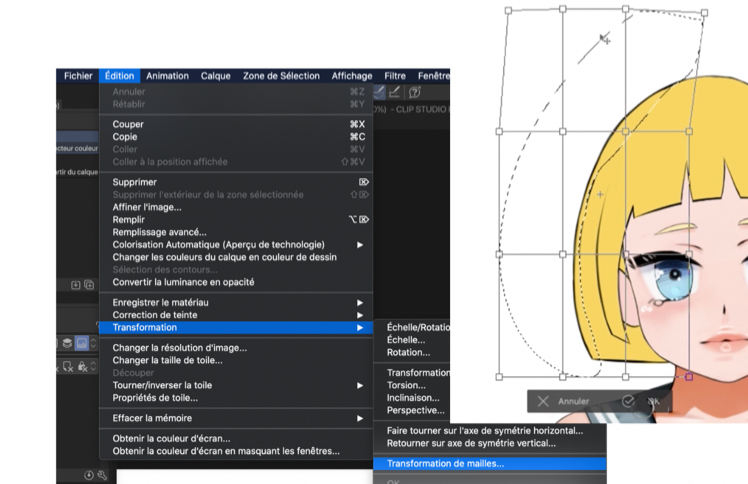This screenshot has height=484, width=748.
Task: Click the help speech-bubble icon in toolbar
Action: tap(414, 93)
